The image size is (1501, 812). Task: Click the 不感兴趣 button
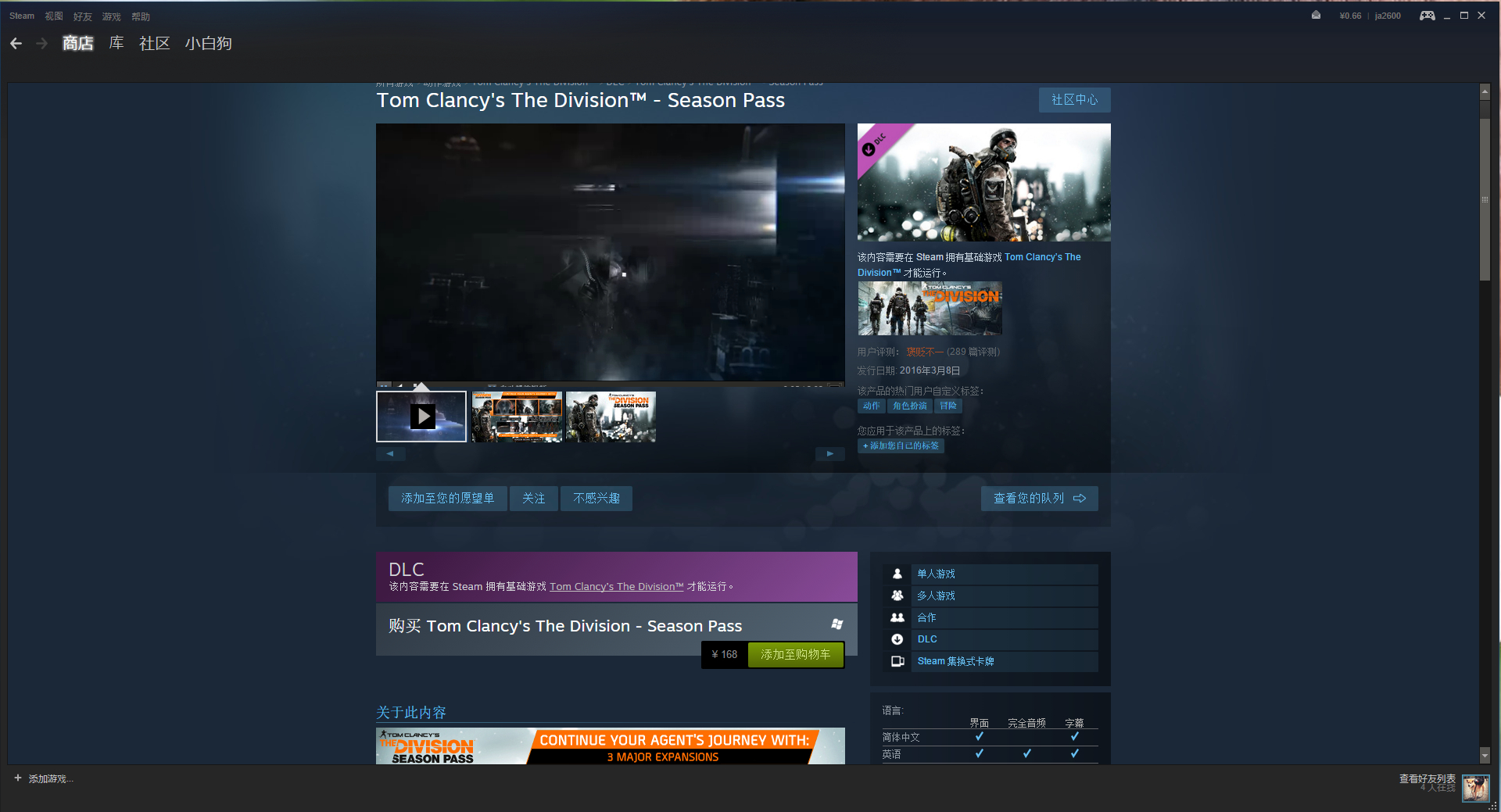(596, 499)
